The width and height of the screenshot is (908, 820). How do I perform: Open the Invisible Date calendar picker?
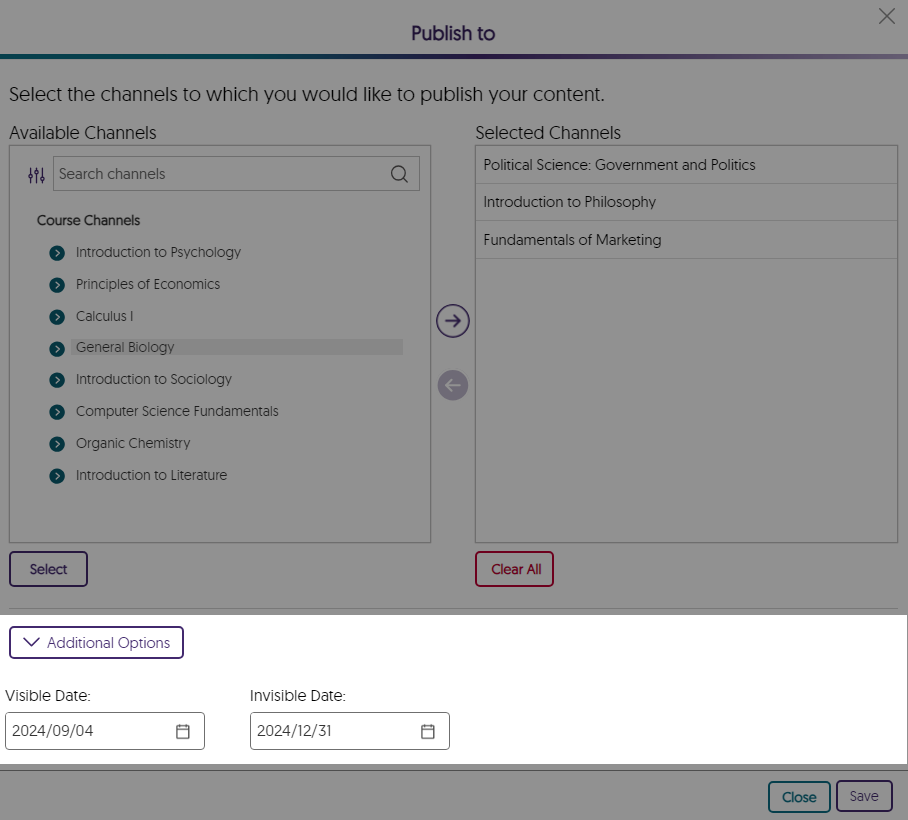427,731
